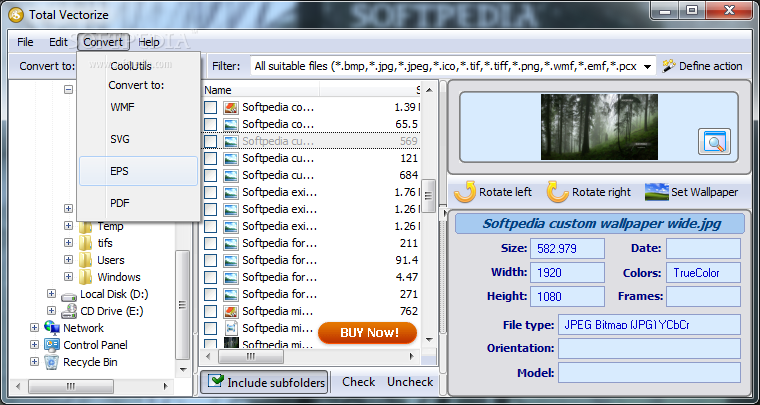The image size is (760, 405).
Task: Click the image icon of the 121 row
Action: (x=231, y=158)
